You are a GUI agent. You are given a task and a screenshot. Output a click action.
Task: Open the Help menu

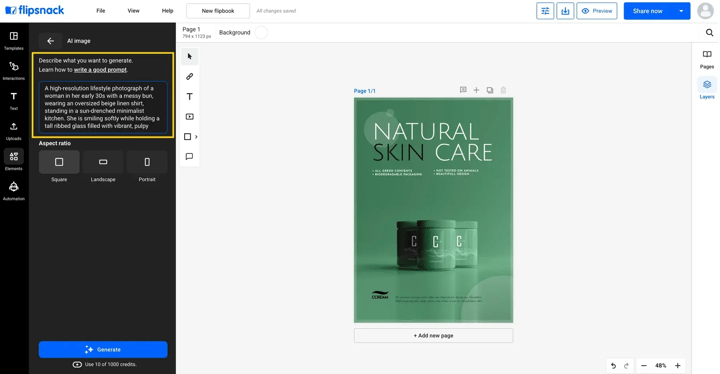pos(168,11)
